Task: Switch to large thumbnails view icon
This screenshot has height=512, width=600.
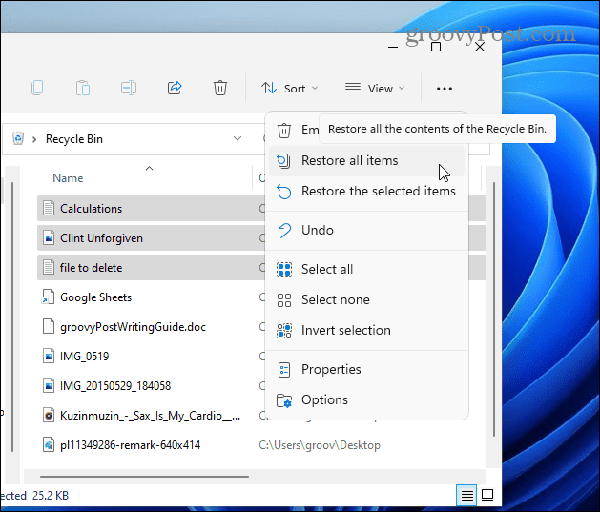Action: tap(487, 494)
